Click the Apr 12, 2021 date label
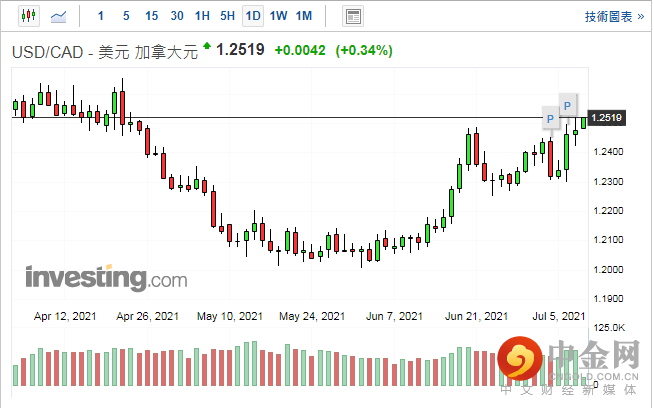Image resolution: width=654 pixels, height=408 pixels. click(x=65, y=316)
